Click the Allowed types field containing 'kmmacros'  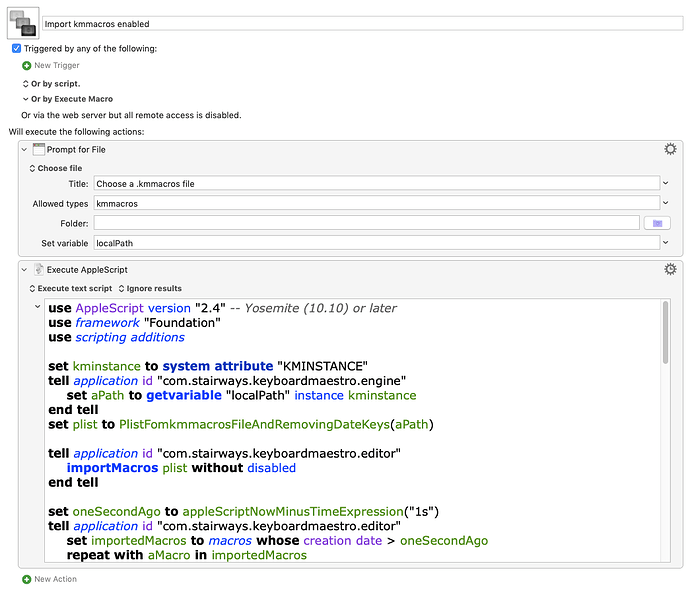(x=376, y=203)
